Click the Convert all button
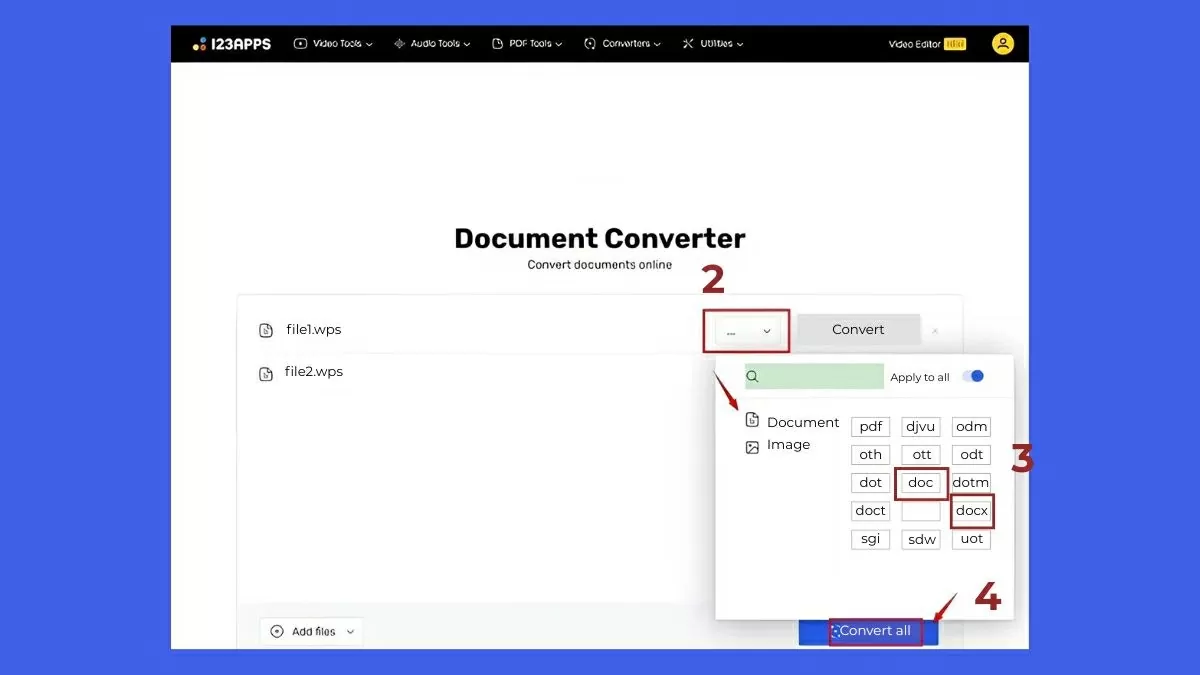This screenshot has width=1200, height=675. 875,631
